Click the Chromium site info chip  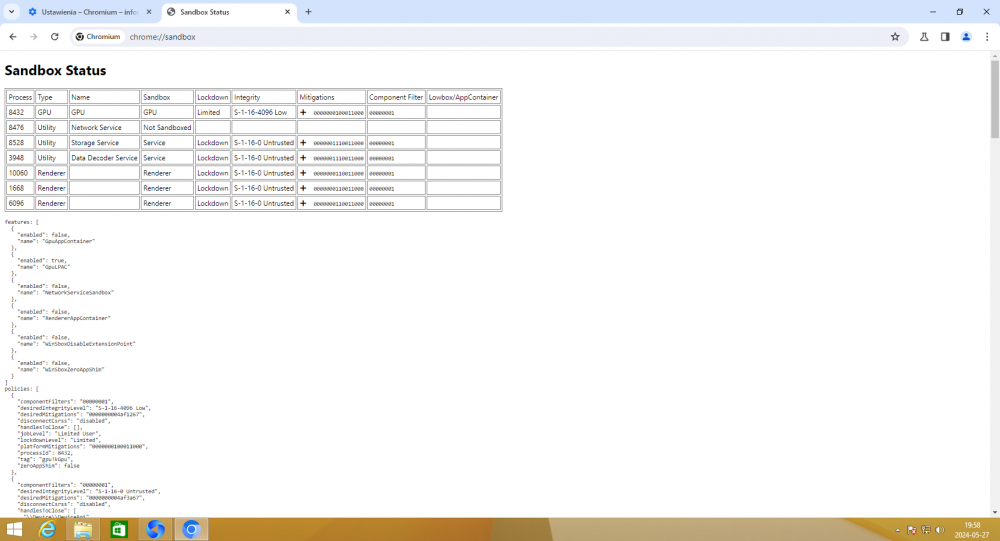[x=98, y=37]
